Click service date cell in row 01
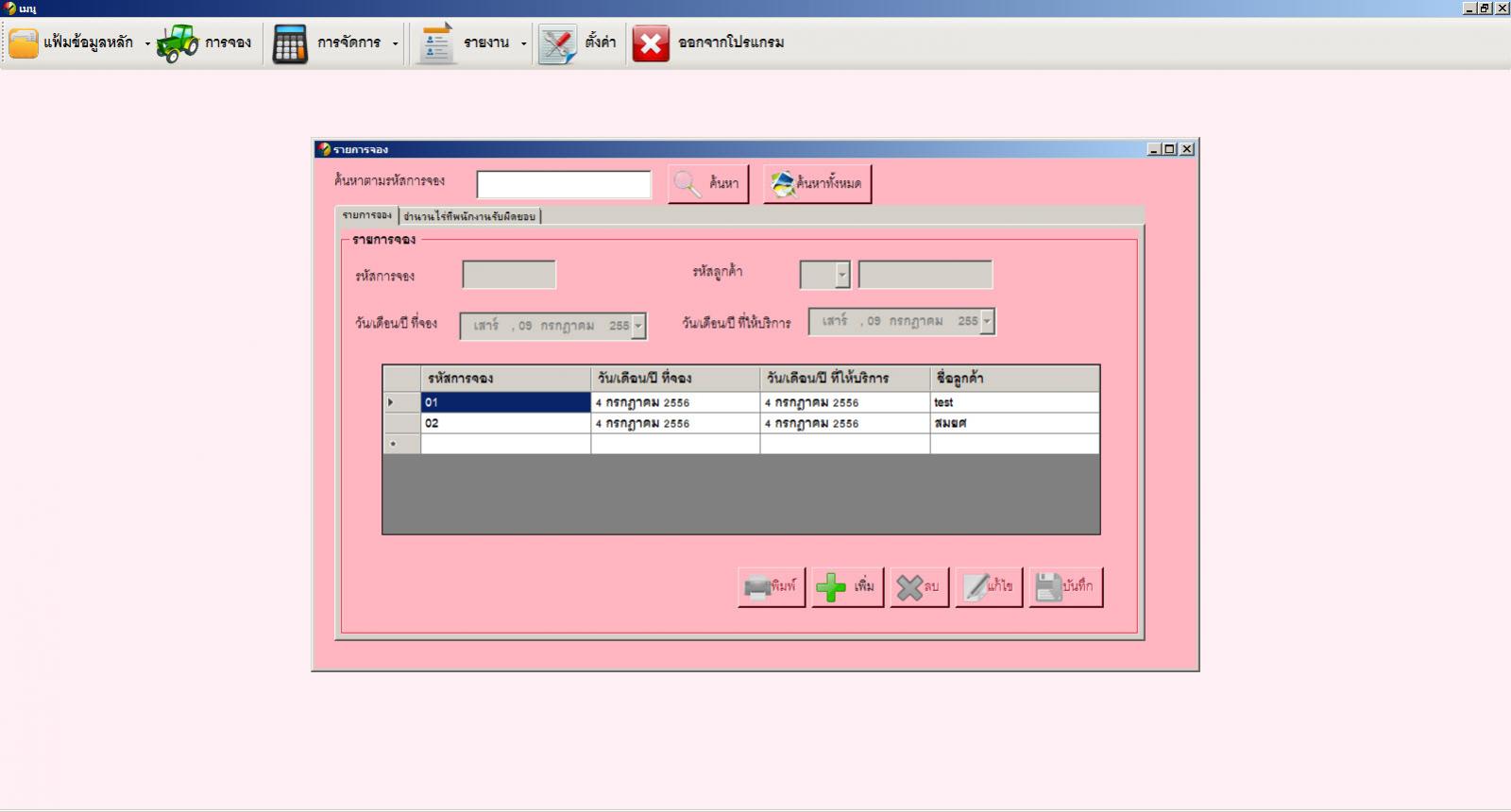Image resolution: width=1511 pixels, height=812 pixels. point(845,402)
